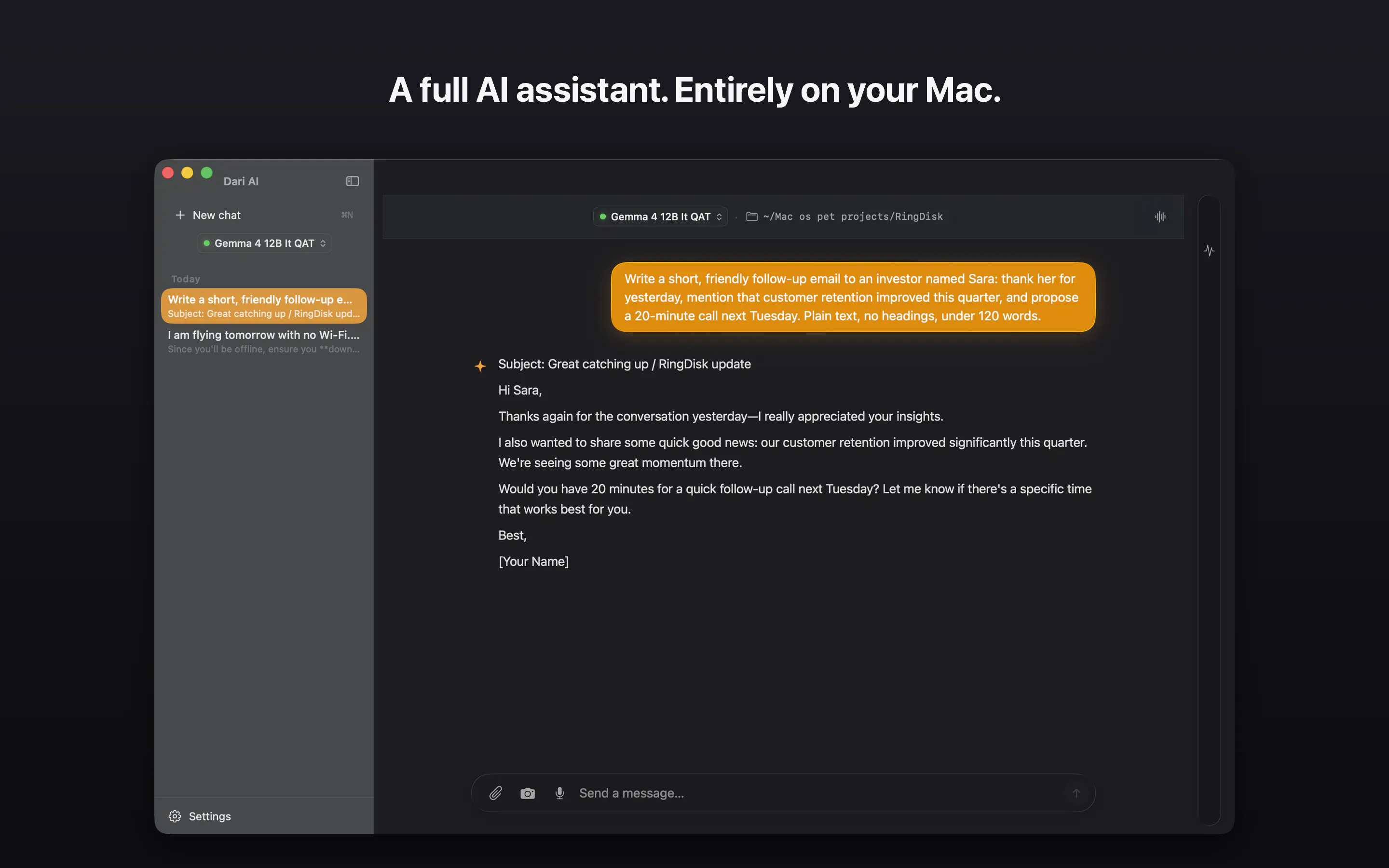The width and height of the screenshot is (1389, 868).
Task: Click the orange sparkle assistant icon
Action: (480, 366)
